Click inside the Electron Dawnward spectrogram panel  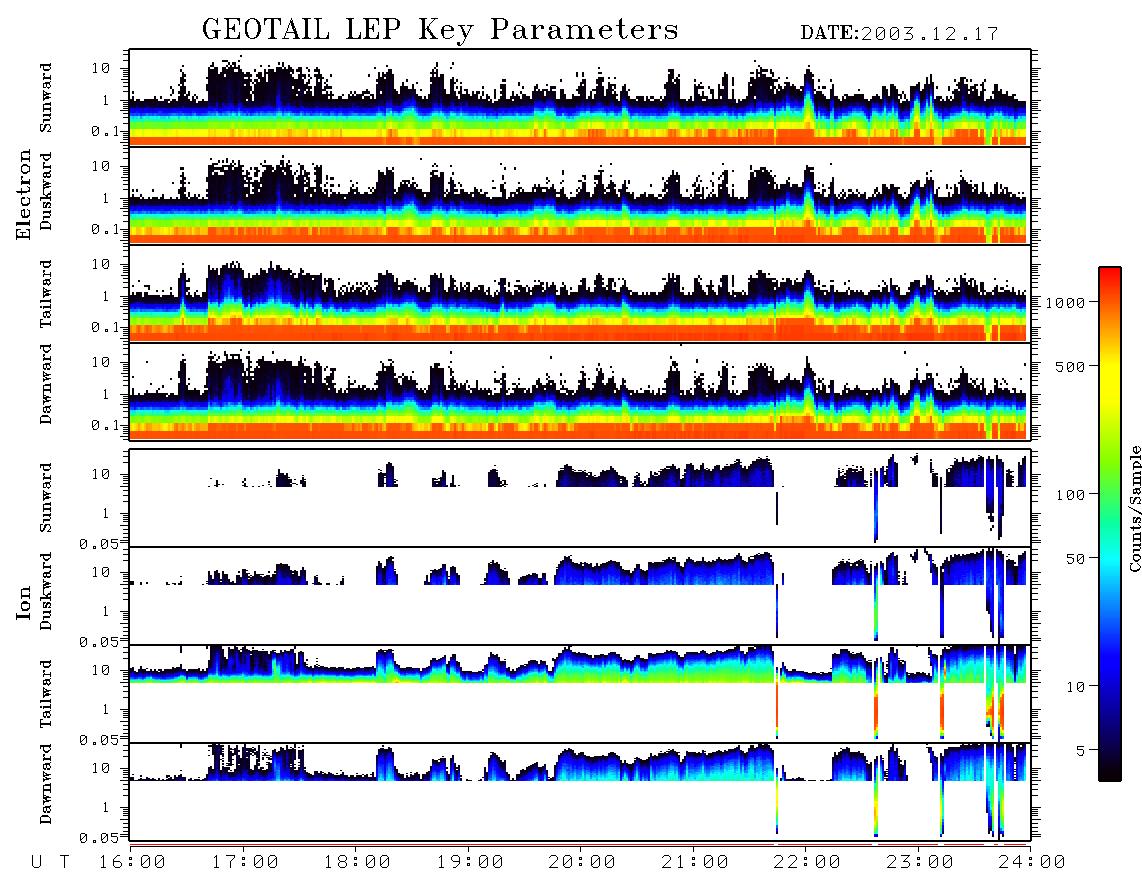pos(580,391)
